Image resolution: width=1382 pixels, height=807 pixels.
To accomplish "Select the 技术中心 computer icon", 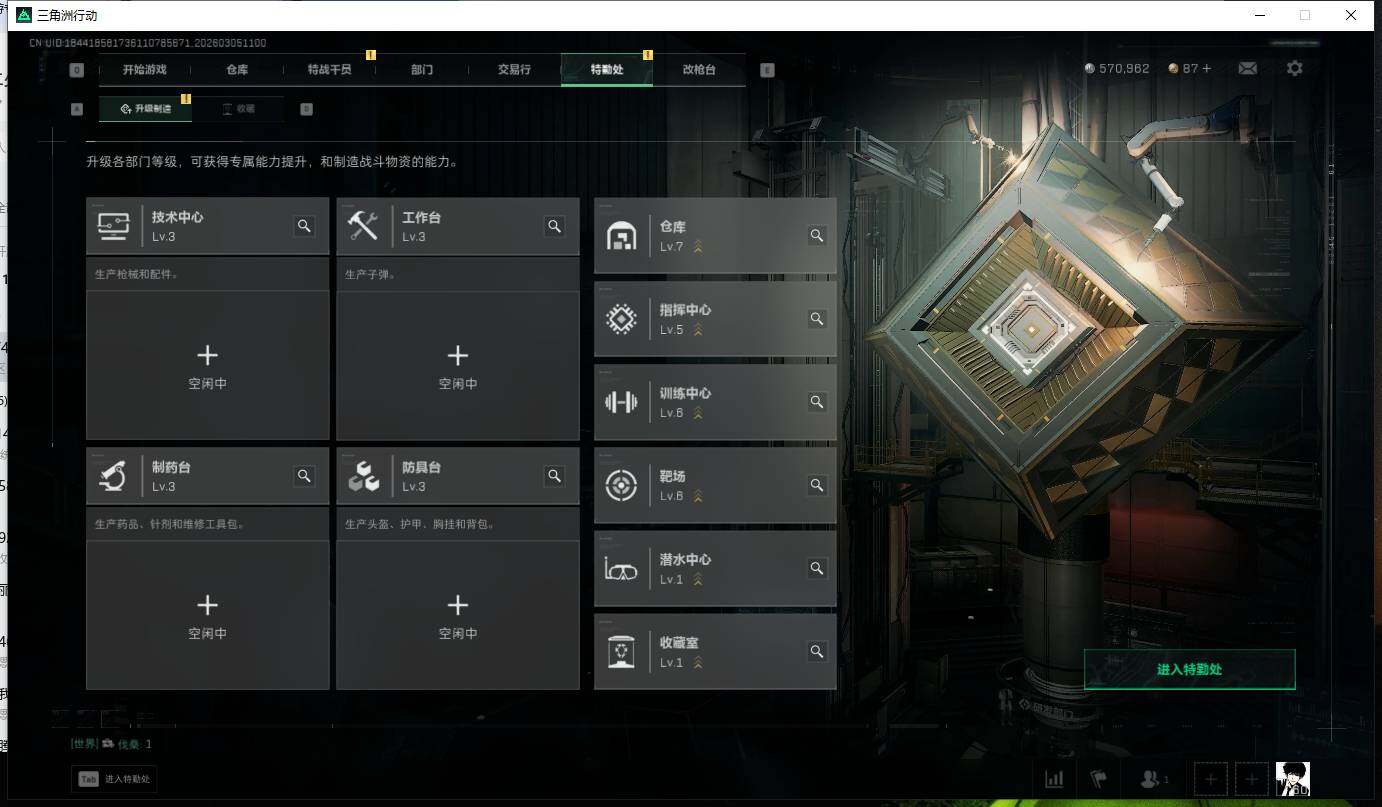I will 112,227.
